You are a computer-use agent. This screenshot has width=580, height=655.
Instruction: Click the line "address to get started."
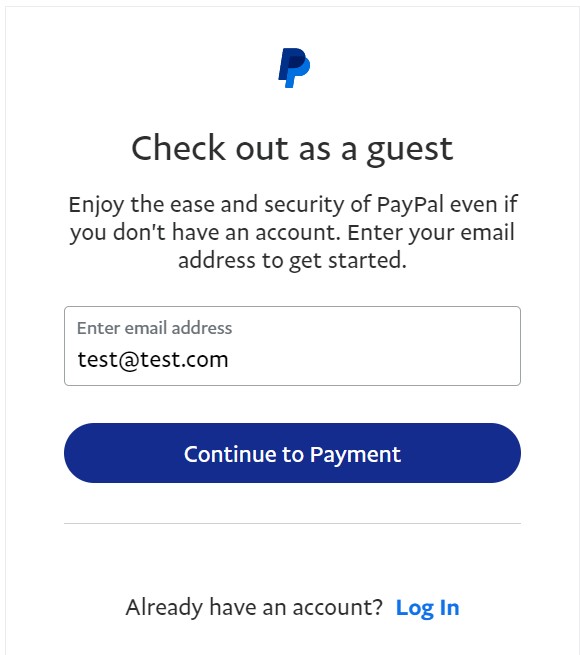(x=292, y=261)
